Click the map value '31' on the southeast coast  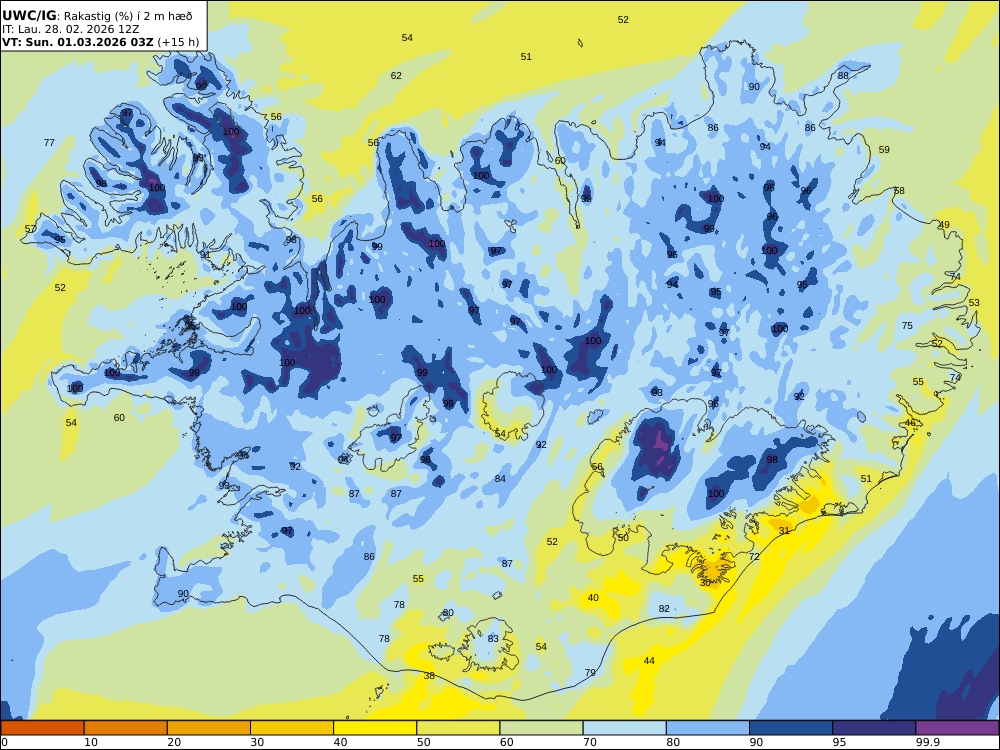784,531
